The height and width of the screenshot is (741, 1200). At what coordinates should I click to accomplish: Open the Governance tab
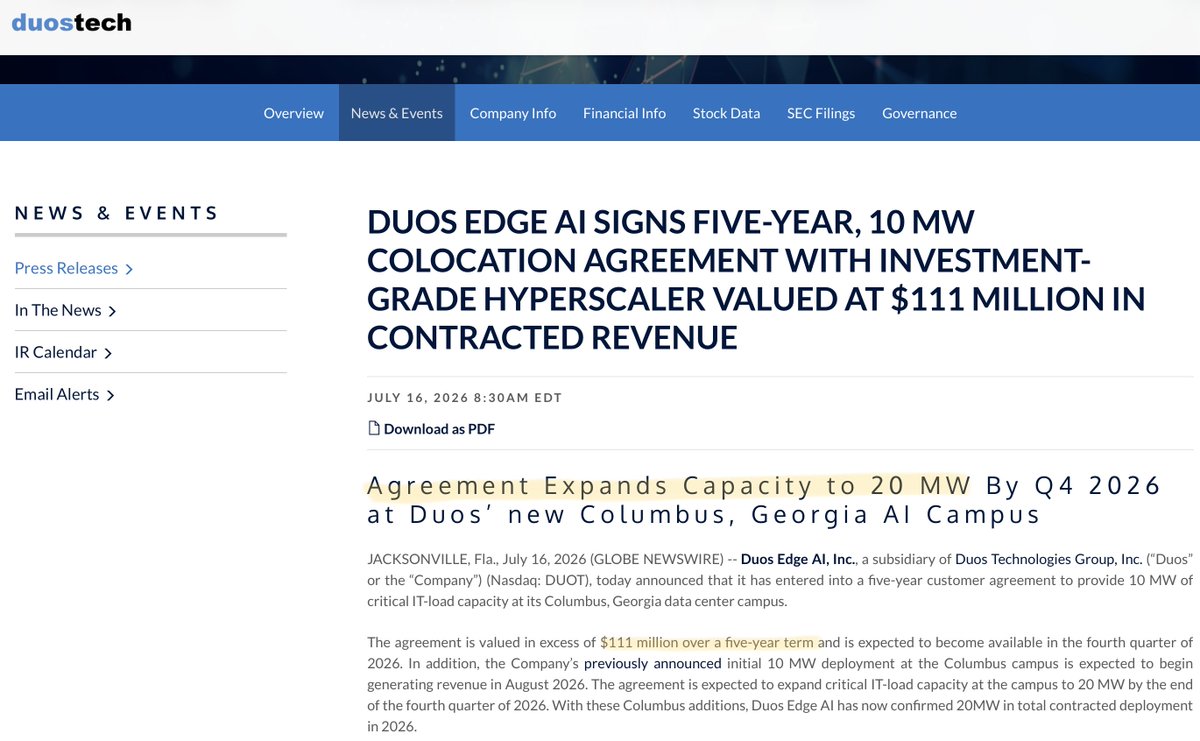pyautogui.click(x=920, y=113)
